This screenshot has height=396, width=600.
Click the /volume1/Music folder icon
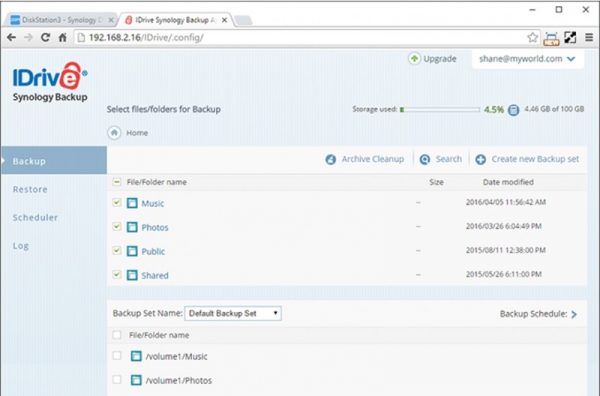coord(136,356)
